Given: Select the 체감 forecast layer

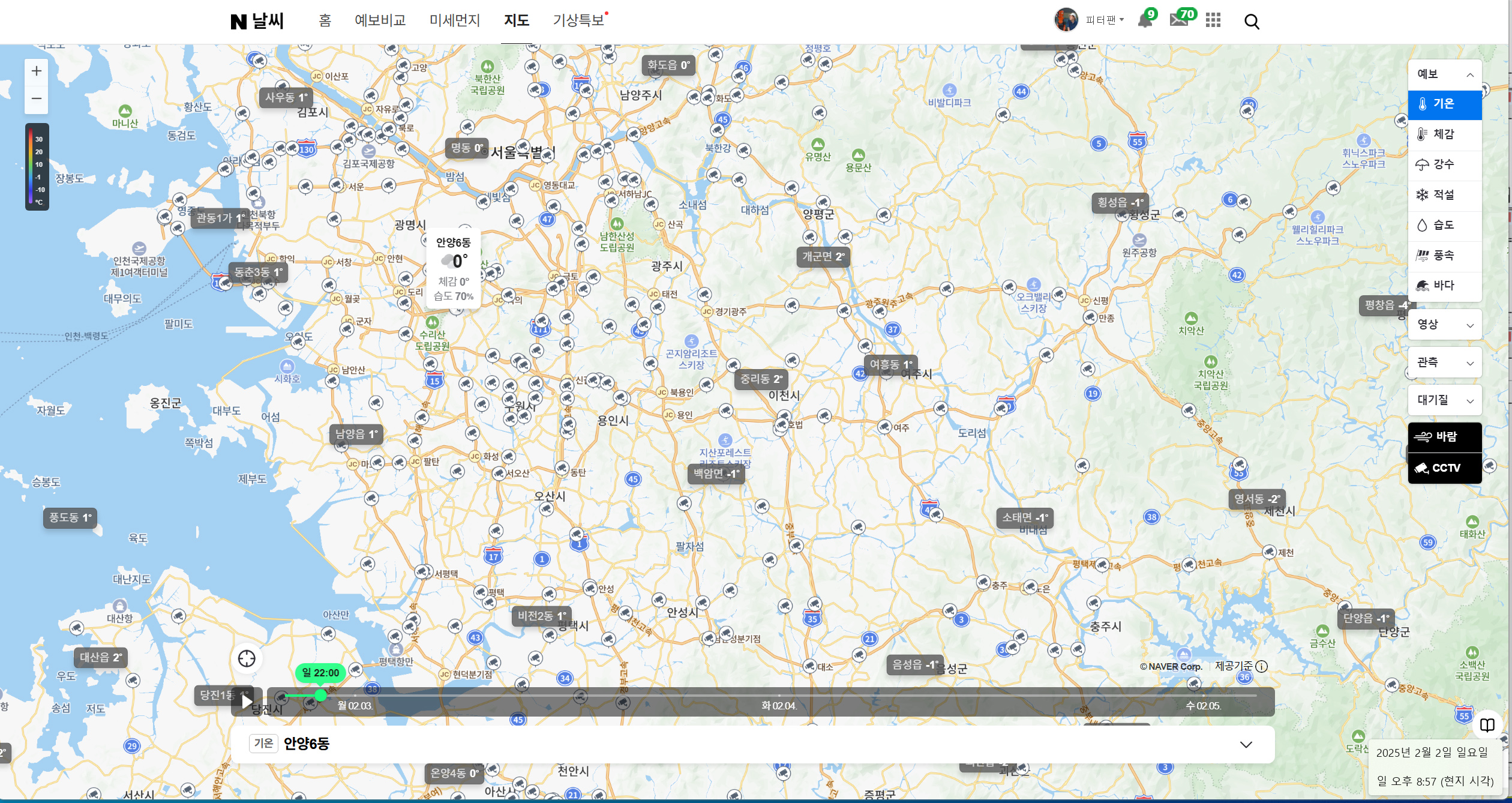Looking at the screenshot, I should (1444, 134).
